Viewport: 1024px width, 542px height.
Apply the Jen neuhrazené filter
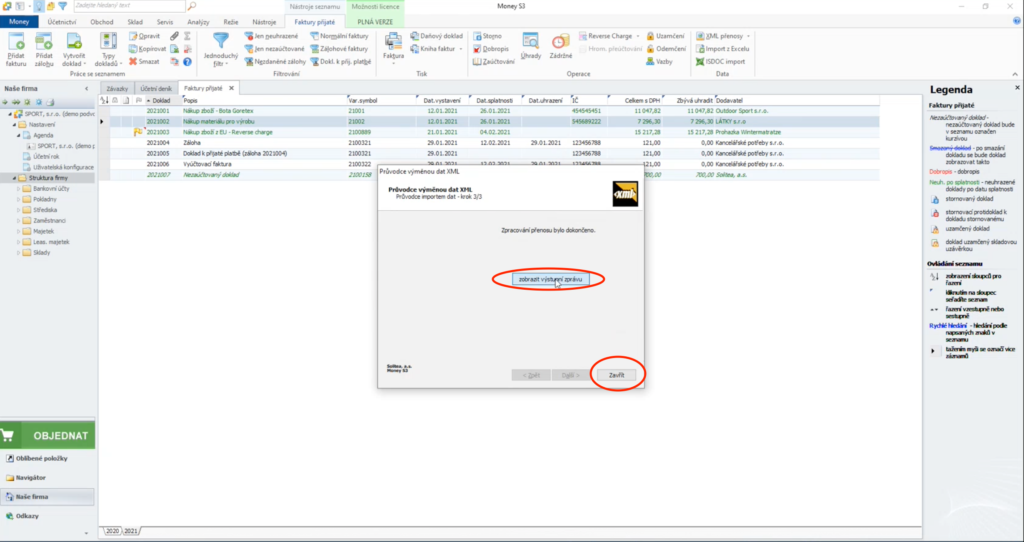(x=271, y=36)
